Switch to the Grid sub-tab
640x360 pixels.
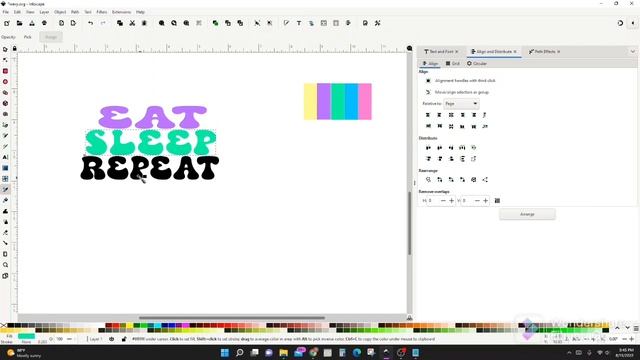[453, 64]
